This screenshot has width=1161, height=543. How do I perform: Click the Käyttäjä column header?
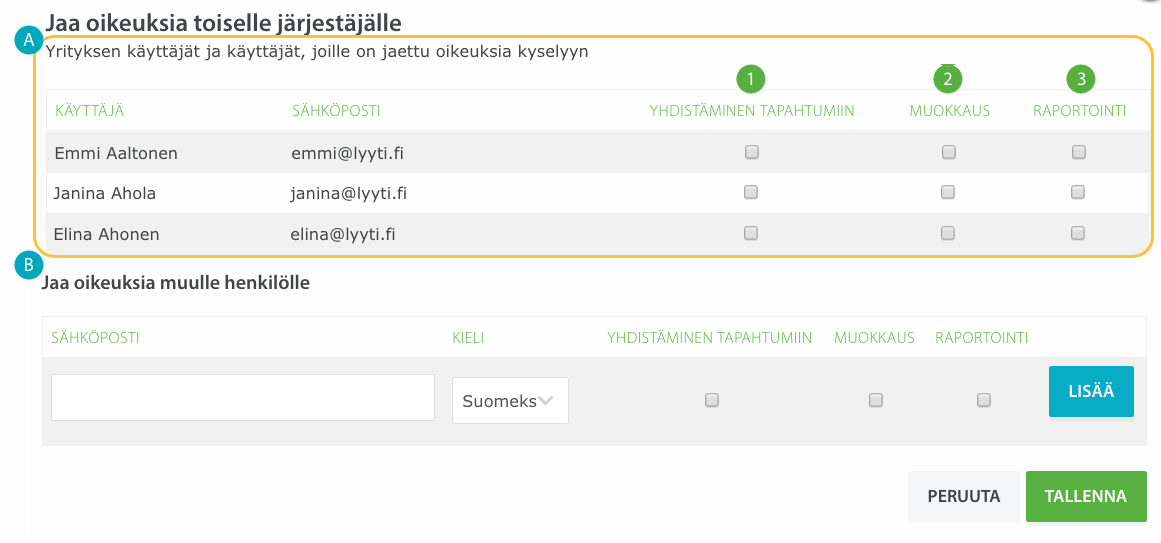(x=90, y=111)
